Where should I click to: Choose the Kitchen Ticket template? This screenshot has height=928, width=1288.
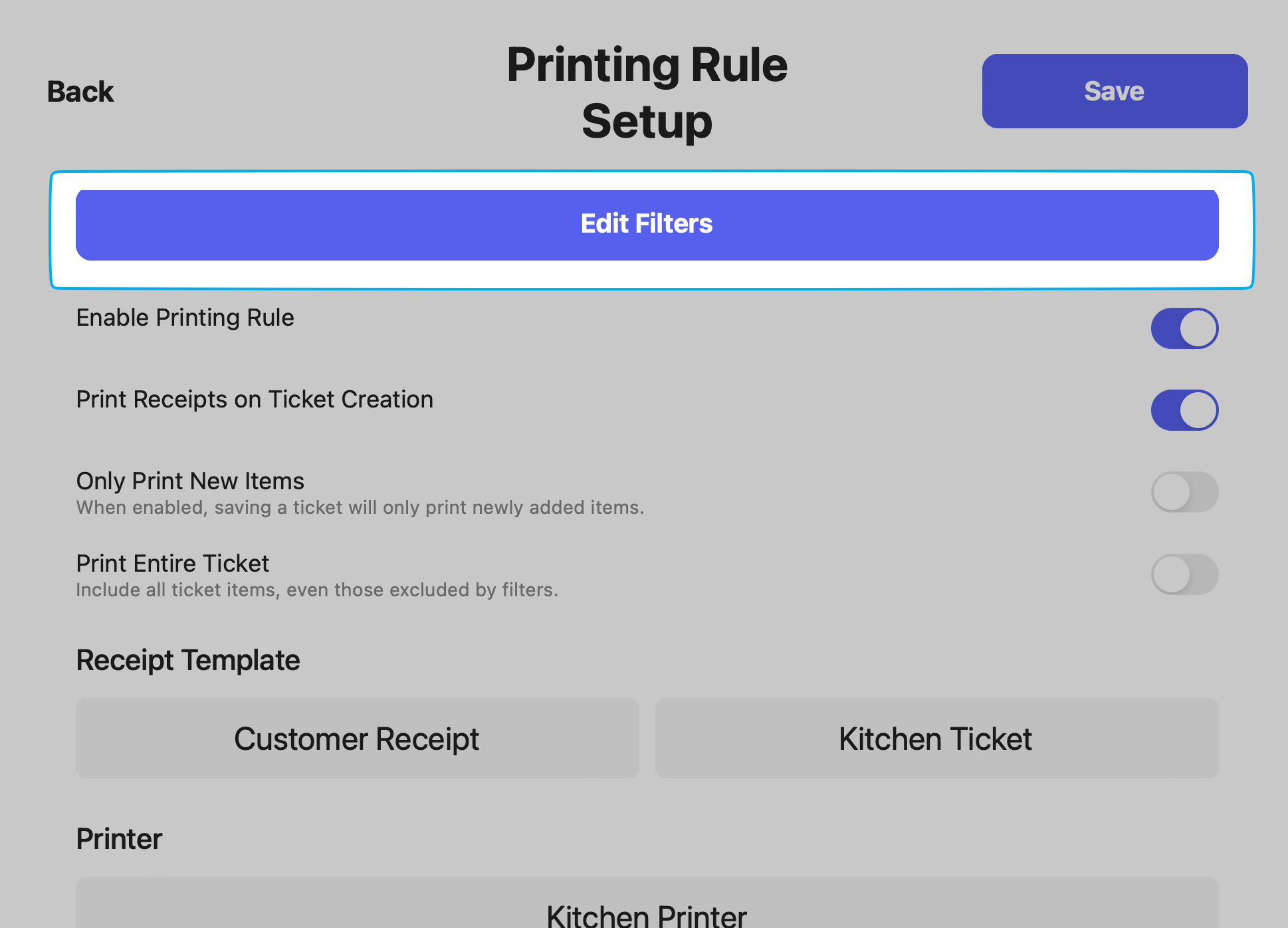tap(936, 739)
